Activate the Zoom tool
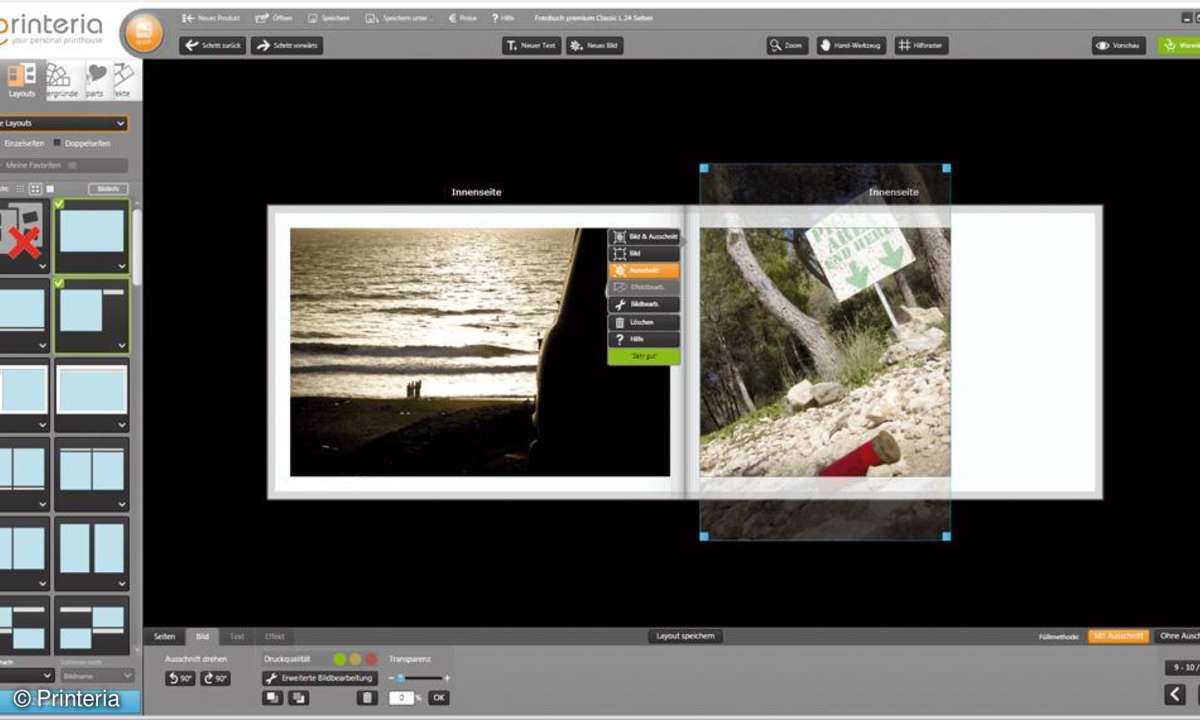The image size is (1200, 720). [788, 45]
